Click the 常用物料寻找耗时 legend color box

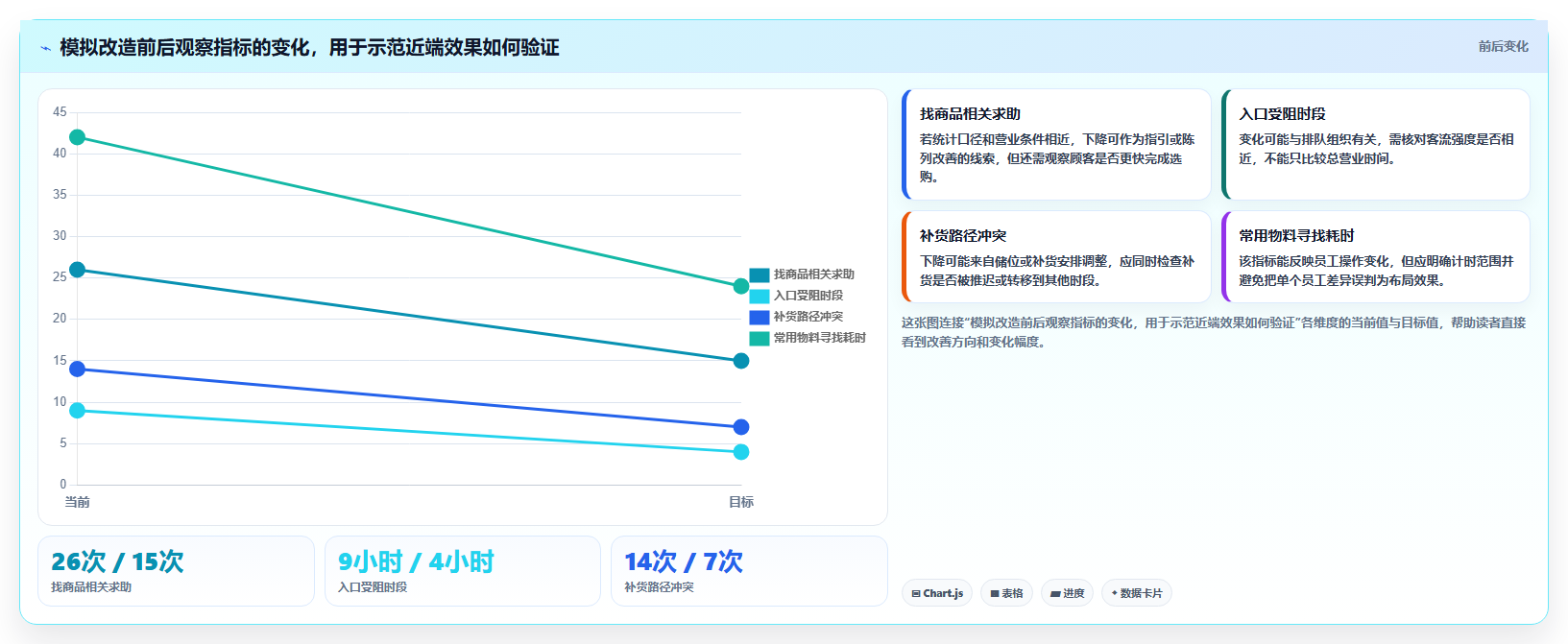(x=760, y=338)
